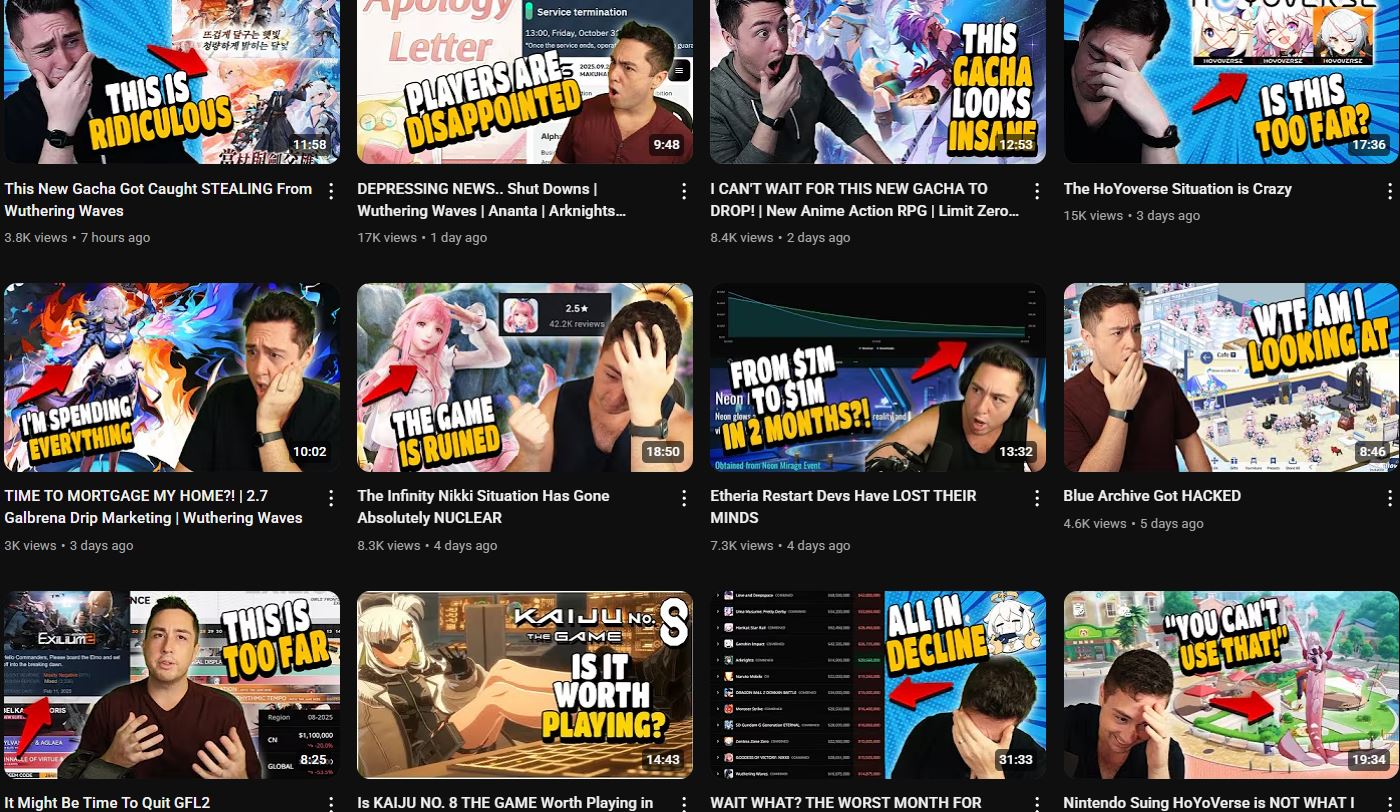
Task: Open title 'The HoYoverse Situation is Crazy'
Action: [x=1177, y=189]
